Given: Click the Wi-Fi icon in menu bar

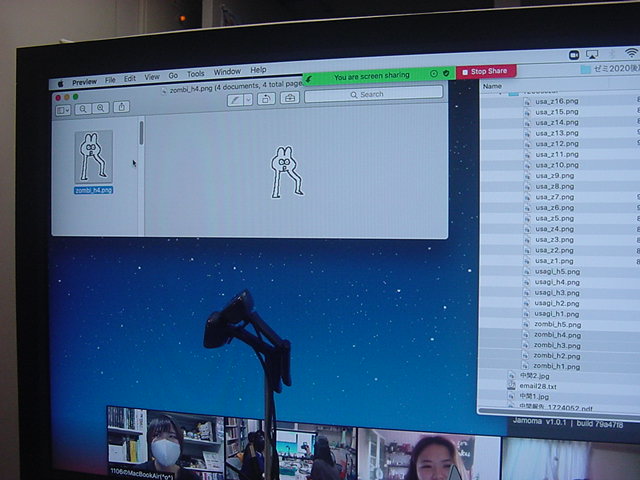Looking at the screenshot, I should pyautogui.click(x=631, y=52).
